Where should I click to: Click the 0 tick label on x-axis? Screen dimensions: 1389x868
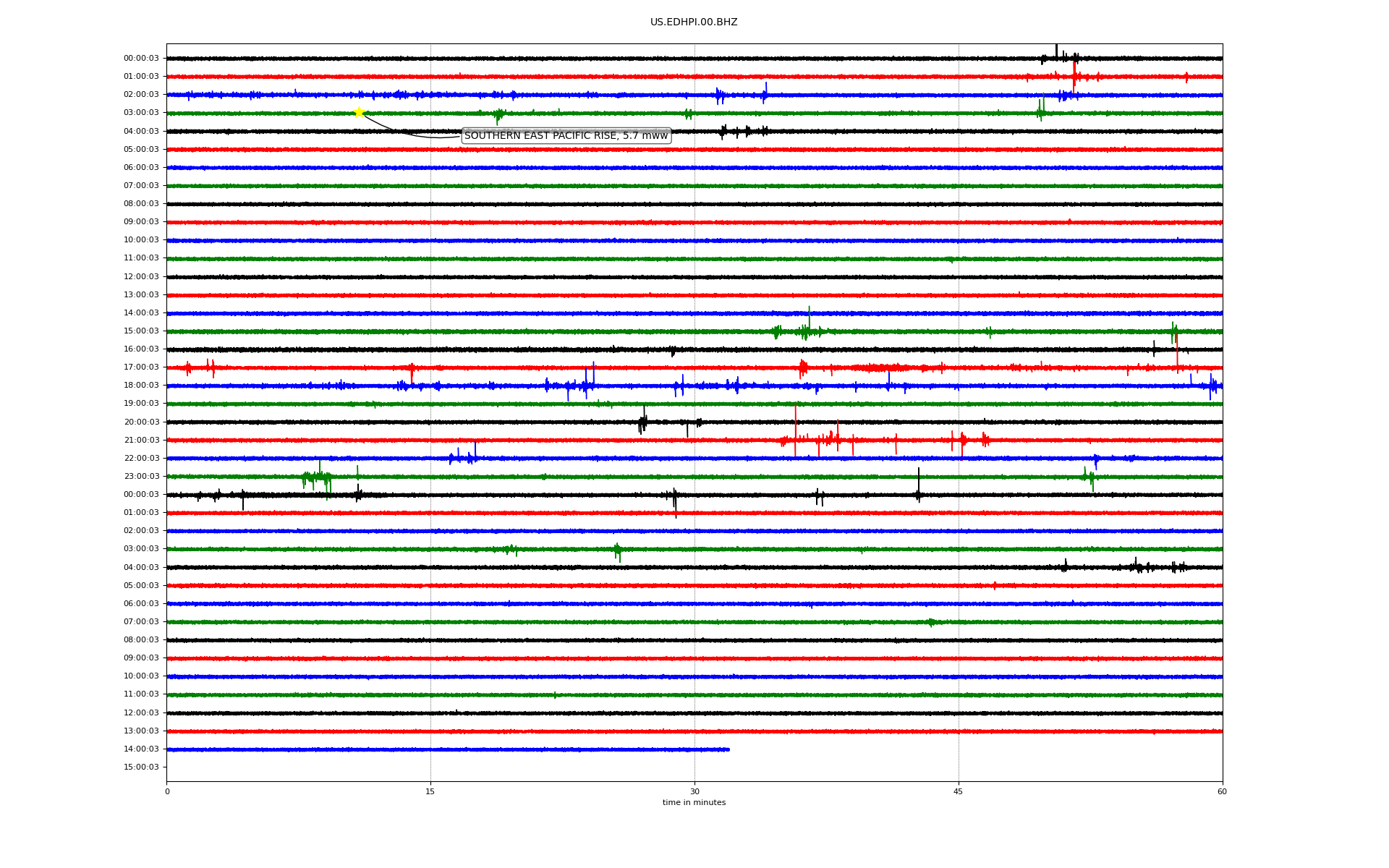pyautogui.click(x=167, y=791)
